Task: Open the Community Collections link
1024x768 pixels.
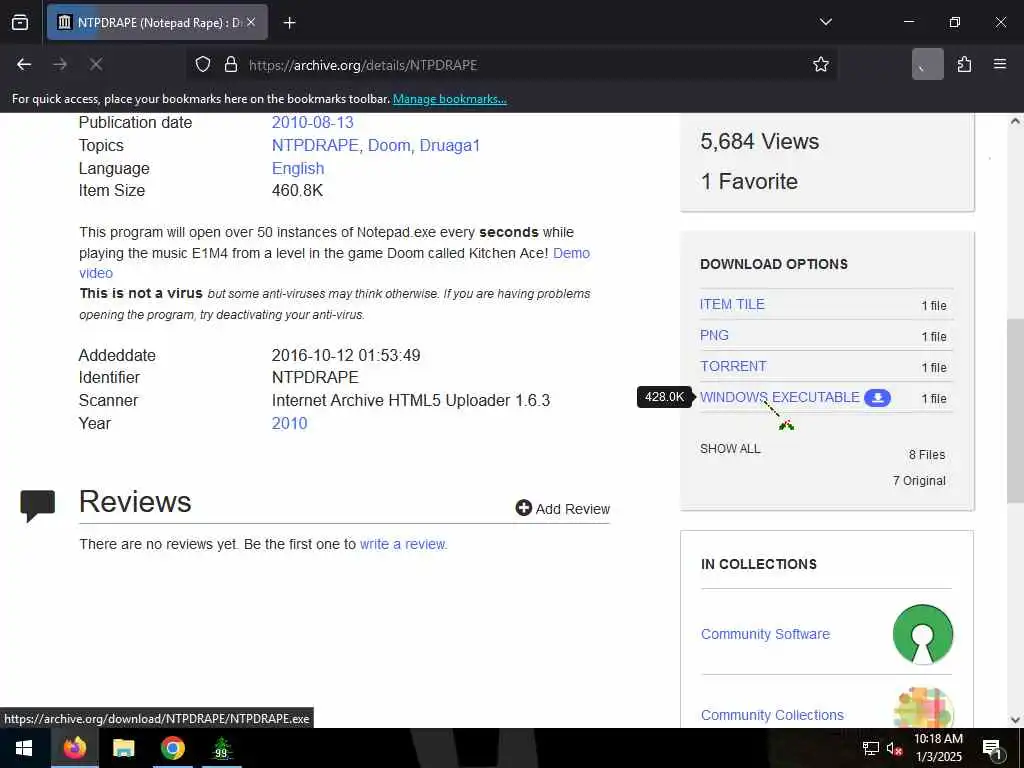Action: (772, 715)
